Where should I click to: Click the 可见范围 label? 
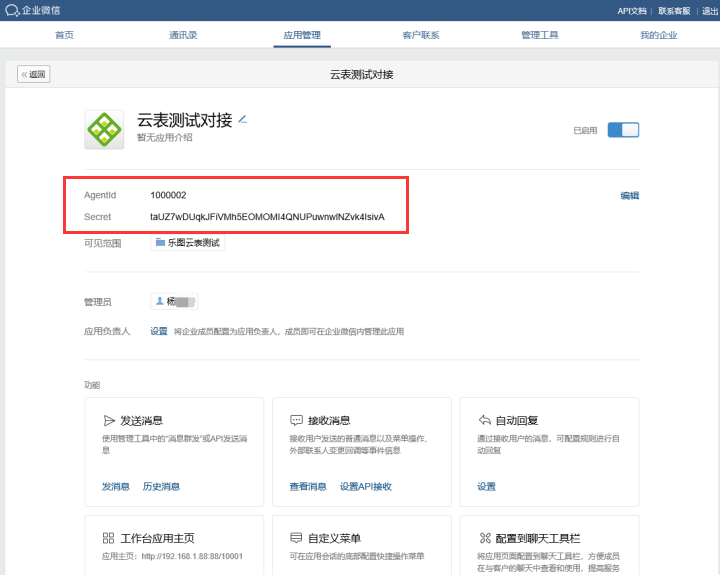(x=103, y=243)
